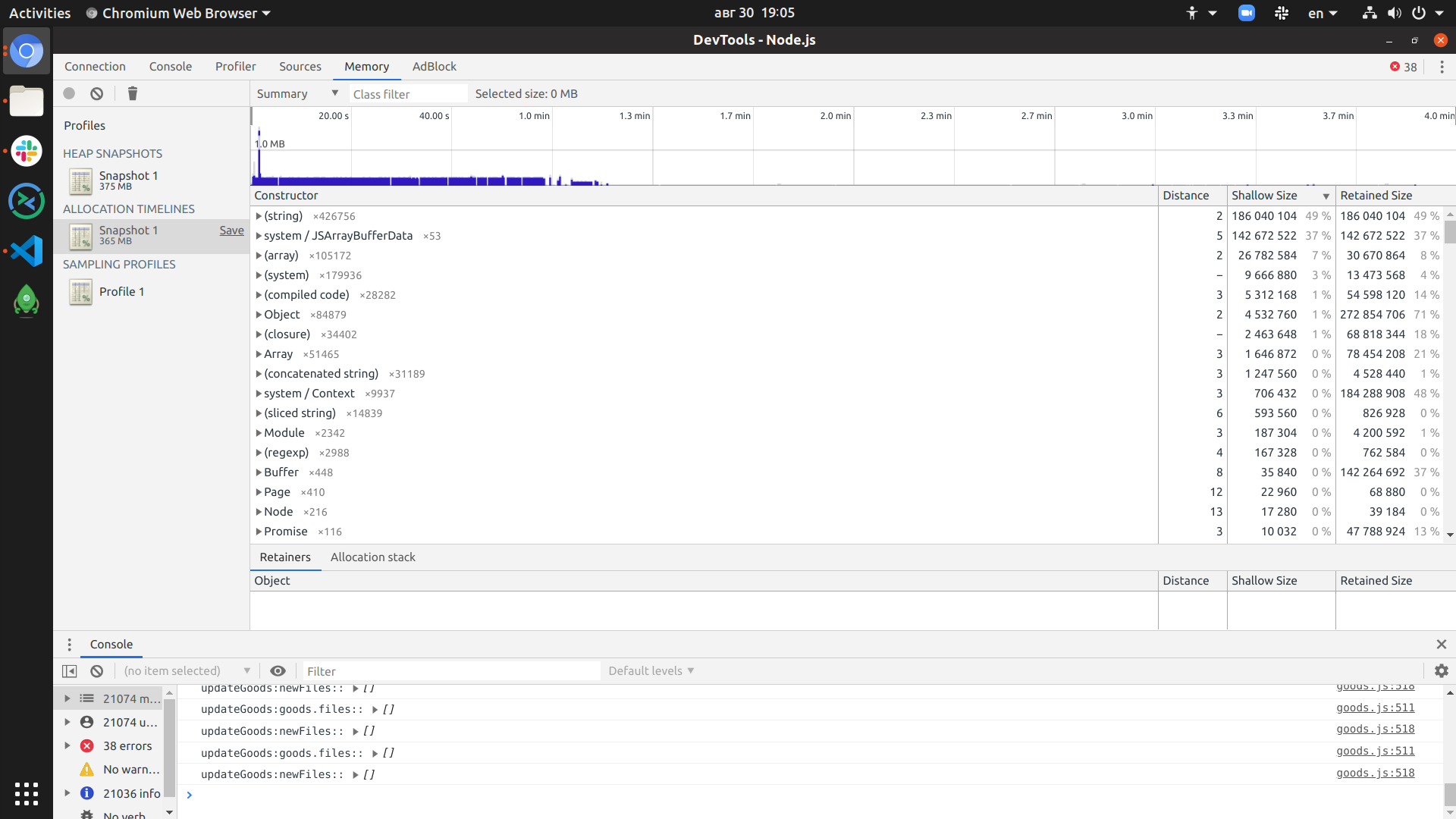Save the allocation timeline Snapshot 1

tap(232, 231)
